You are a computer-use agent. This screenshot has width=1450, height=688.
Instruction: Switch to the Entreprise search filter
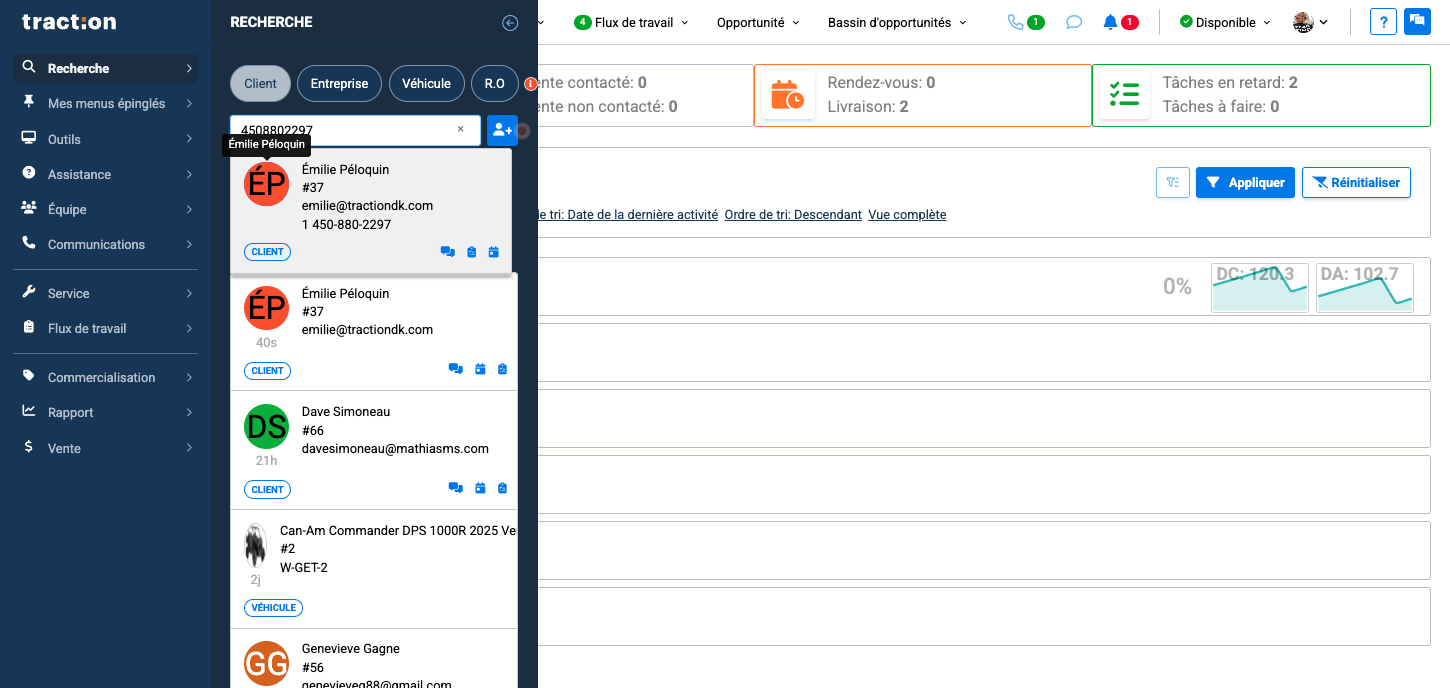click(x=339, y=83)
